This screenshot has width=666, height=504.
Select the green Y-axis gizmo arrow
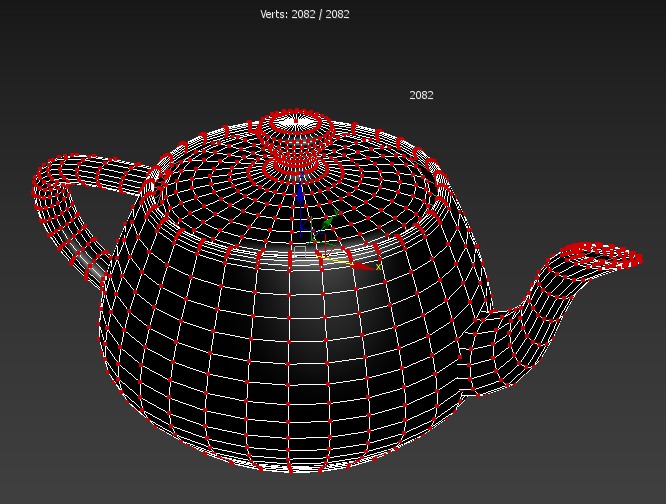329,221
